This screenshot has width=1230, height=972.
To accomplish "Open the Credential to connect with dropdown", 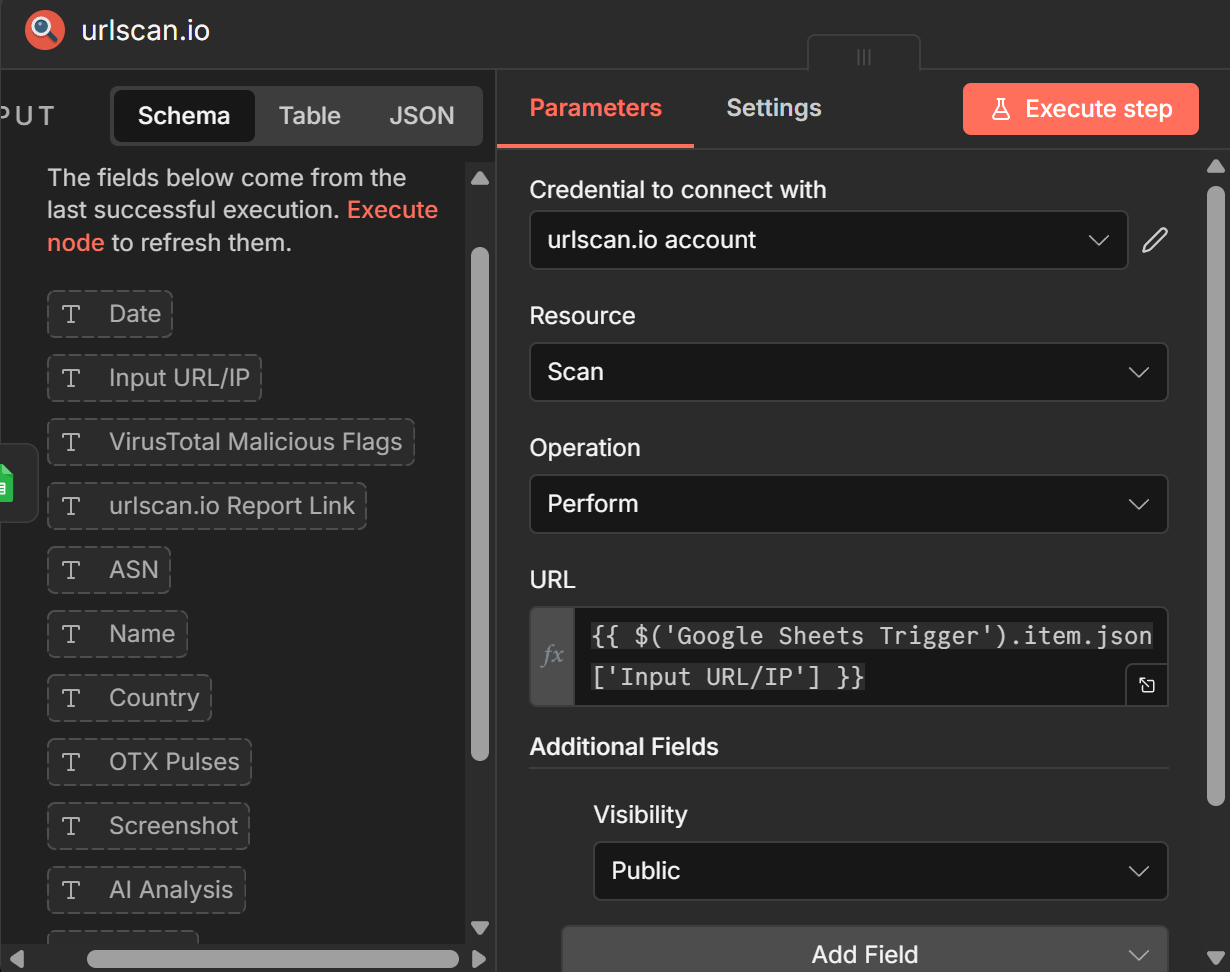I will point(828,240).
